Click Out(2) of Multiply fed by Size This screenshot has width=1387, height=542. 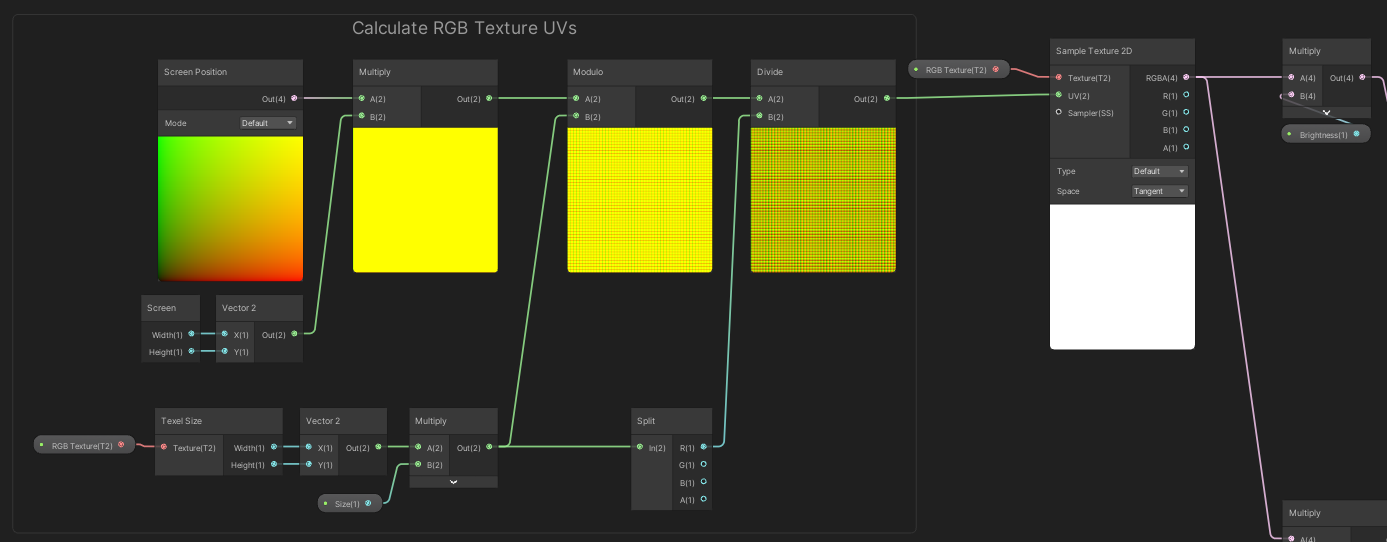click(x=489, y=447)
